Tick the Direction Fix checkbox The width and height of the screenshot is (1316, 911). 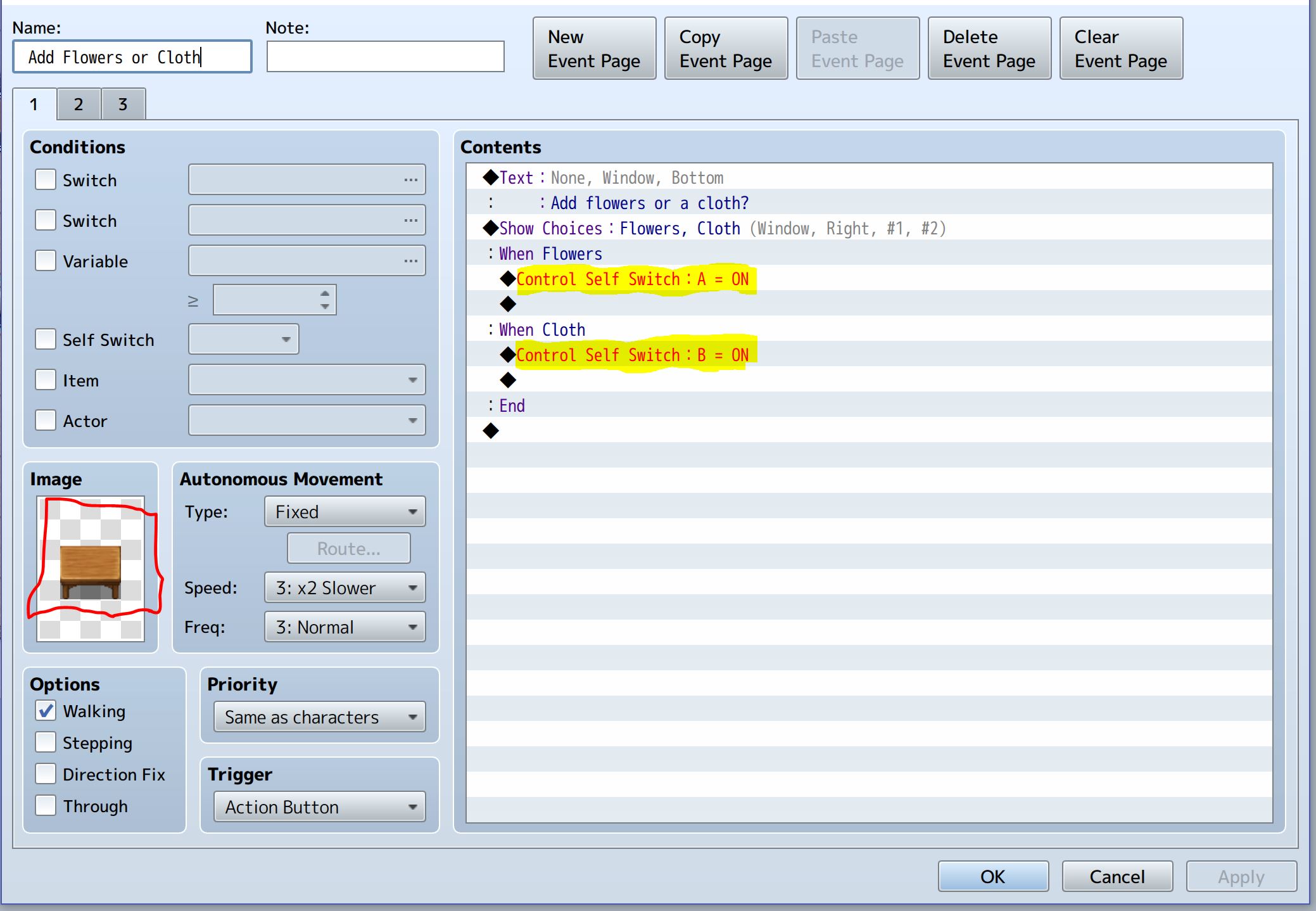pos(46,774)
